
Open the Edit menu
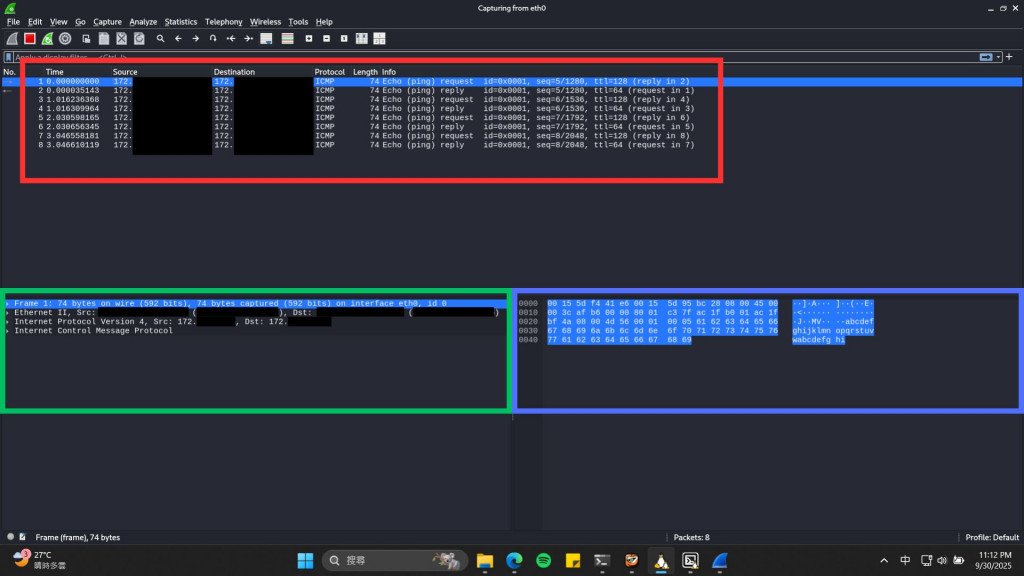[35, 22]
